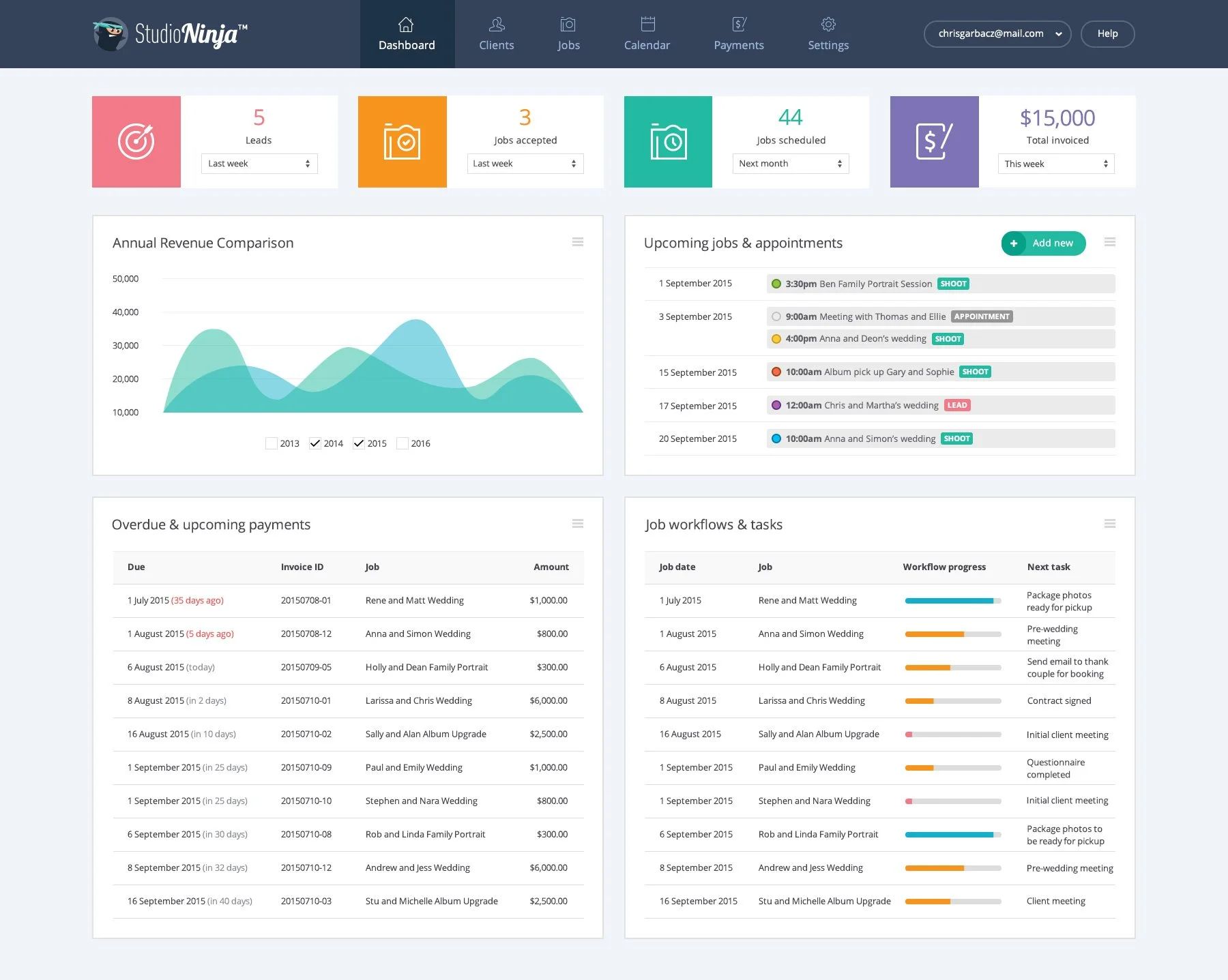Screen dimensions: 1228x980
Task: Click the teal Jobs scheduled clock-camera tile
Action: point(668,142)
